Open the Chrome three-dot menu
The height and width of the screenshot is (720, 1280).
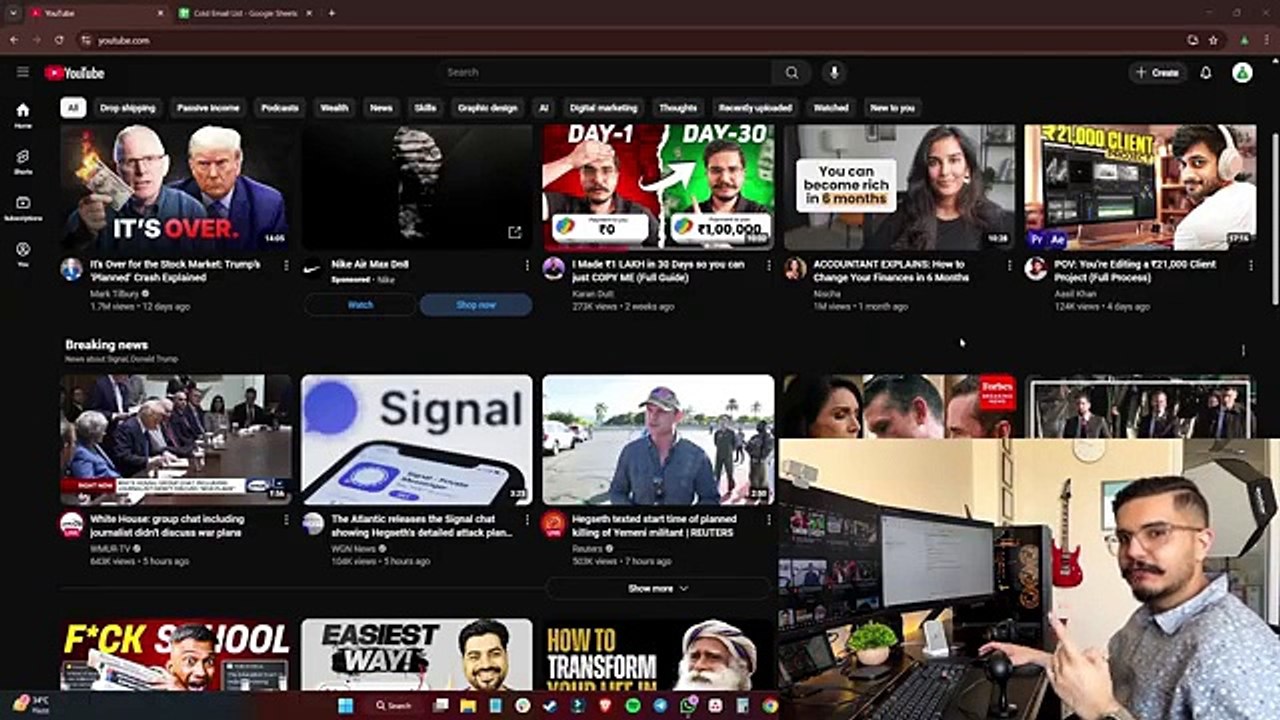[1266, 40]
